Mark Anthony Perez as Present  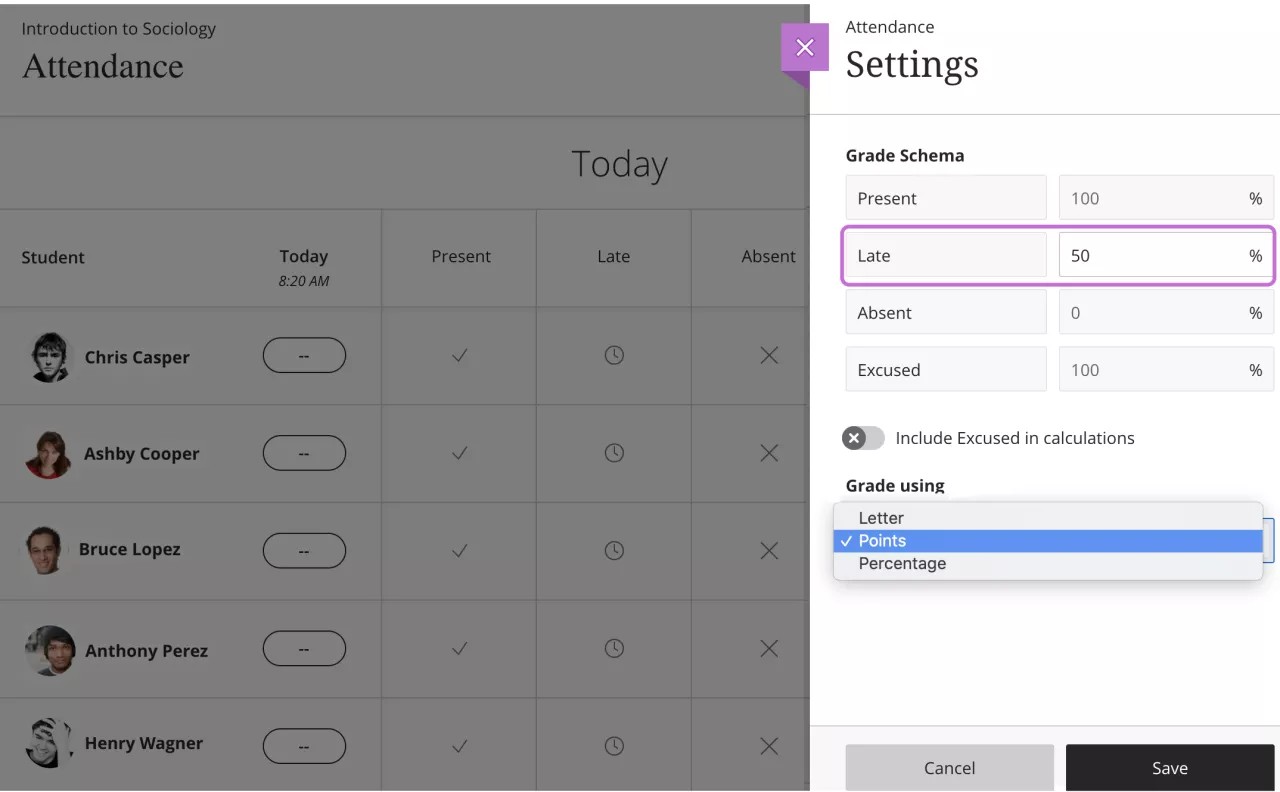pos(459,648)
